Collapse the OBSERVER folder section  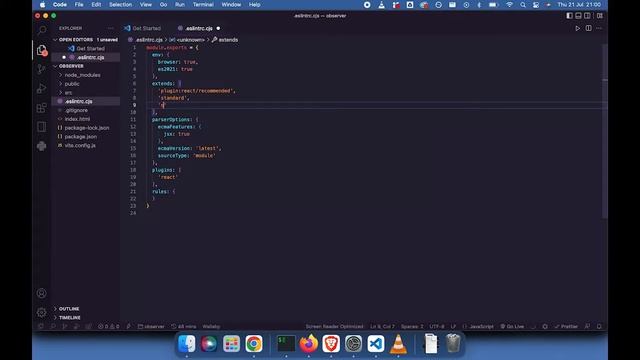coord(71,66)
